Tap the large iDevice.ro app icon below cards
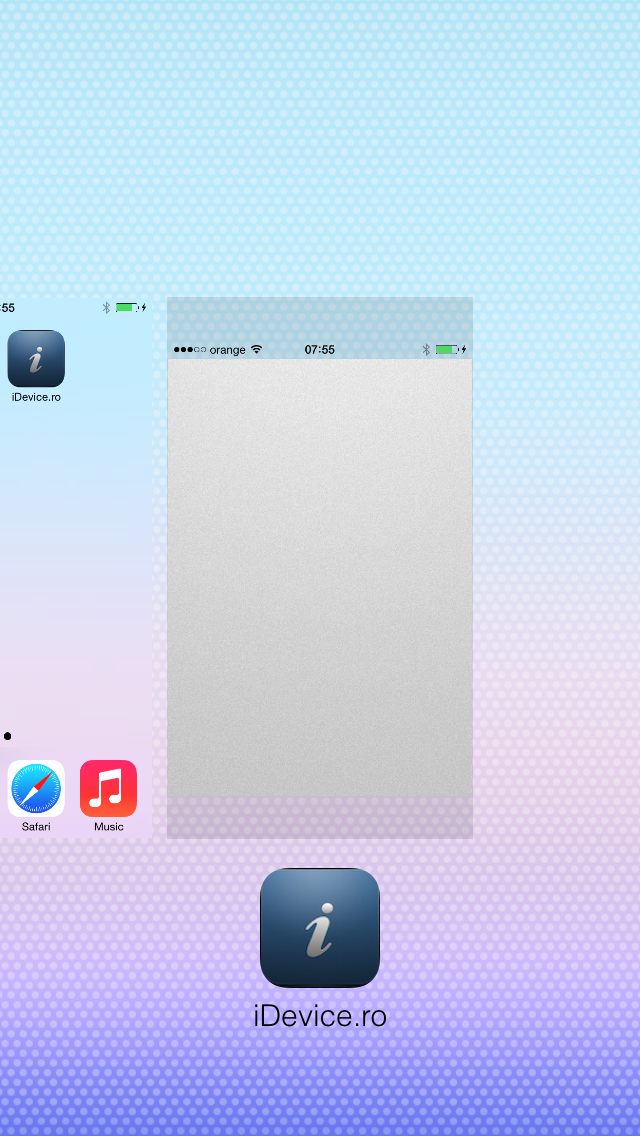The height and width of the screenshot is (1136, 640). pyautogui.click(x=320, y=927)
